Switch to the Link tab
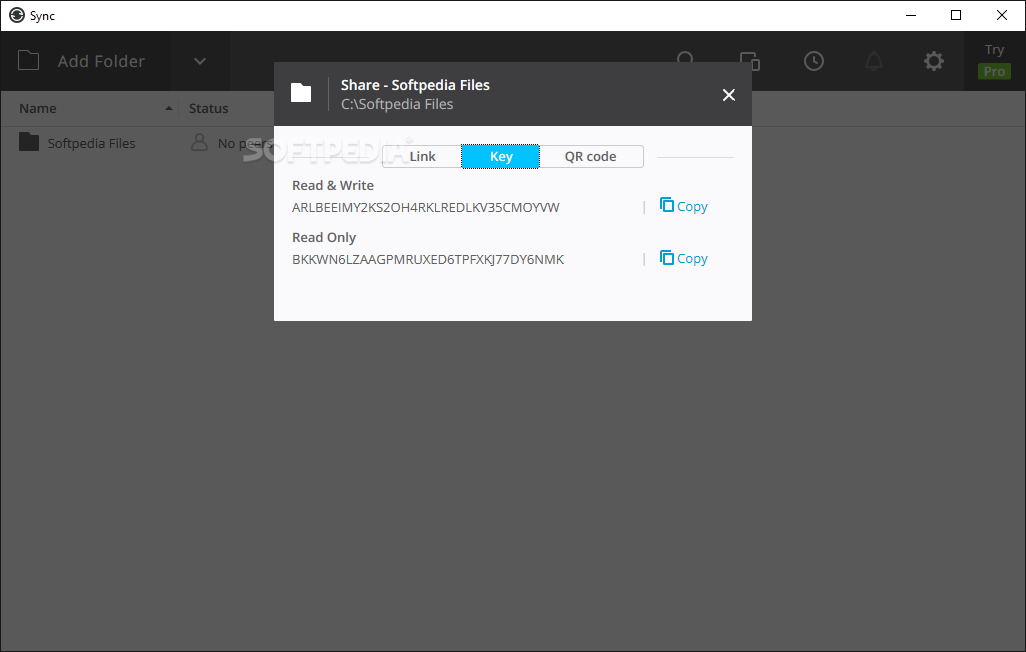The width and height of the screenshot is (1026, 652). pyautogui.click(x=422, y=156)
